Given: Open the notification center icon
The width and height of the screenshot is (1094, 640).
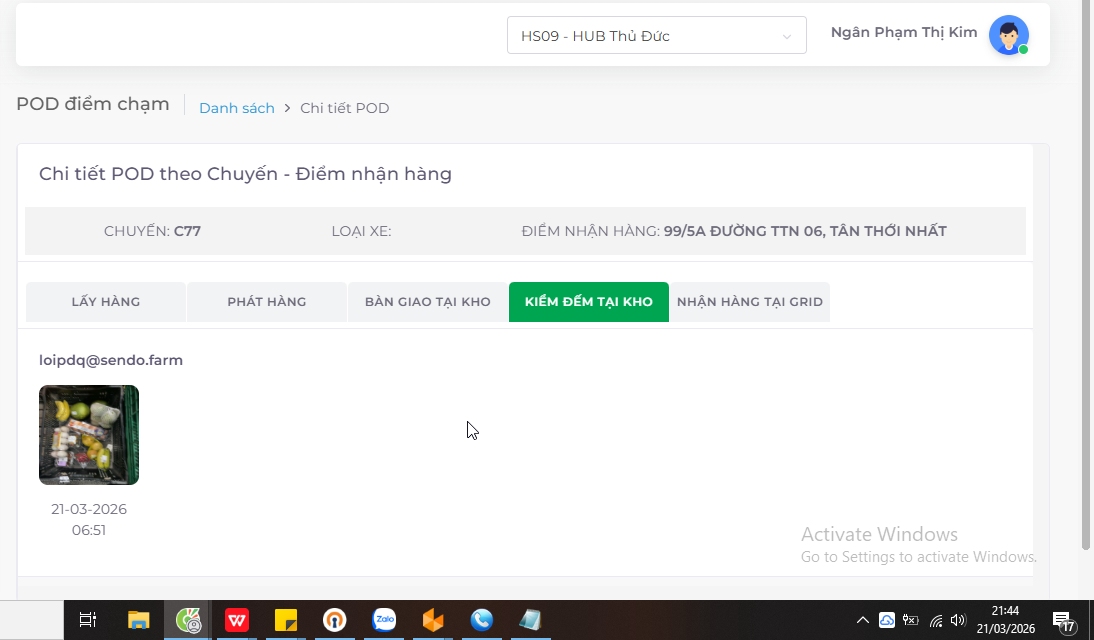Looking at the screenshot, I should (1063, 620).
